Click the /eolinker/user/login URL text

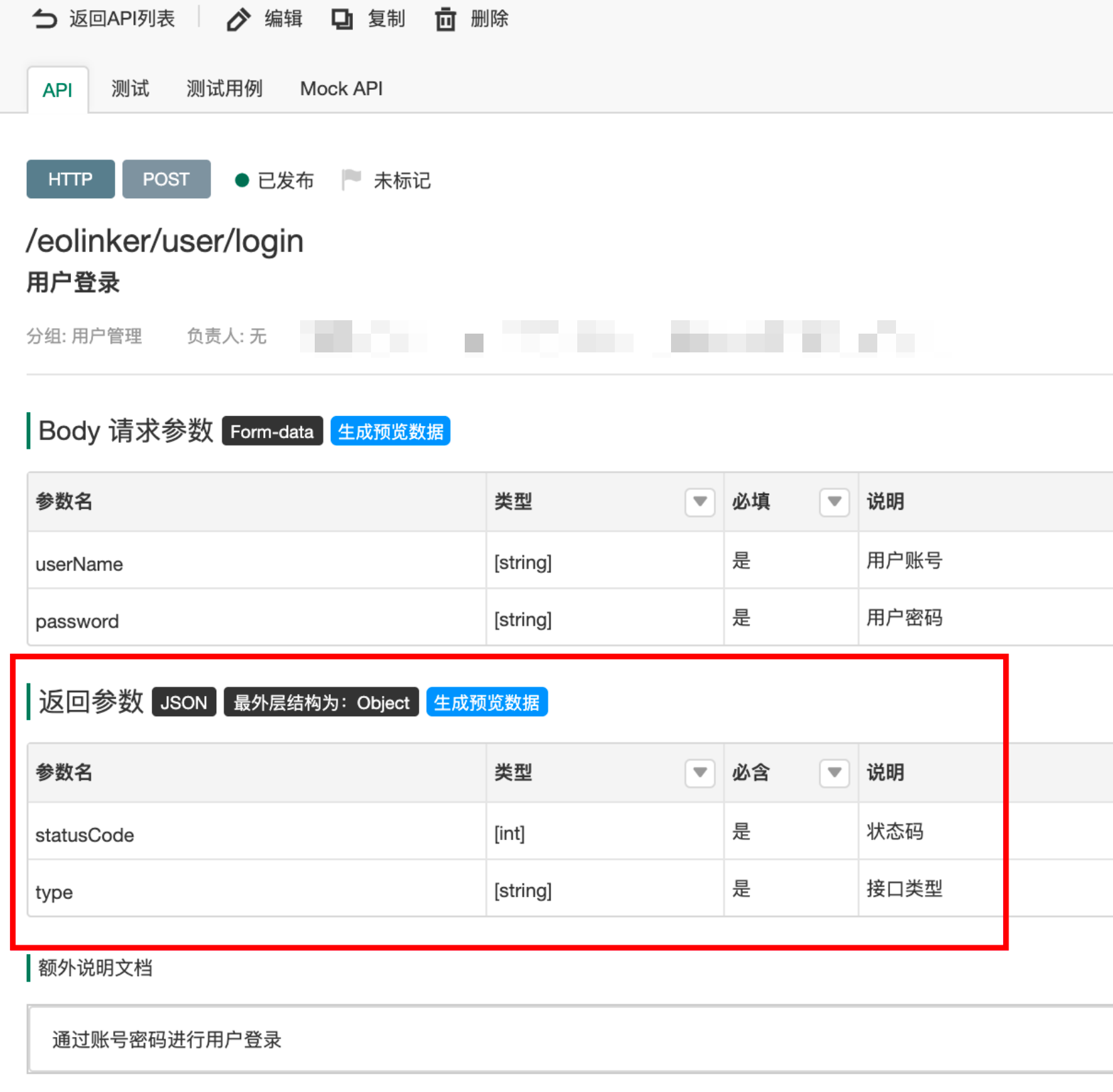click(x=165, y=241)
